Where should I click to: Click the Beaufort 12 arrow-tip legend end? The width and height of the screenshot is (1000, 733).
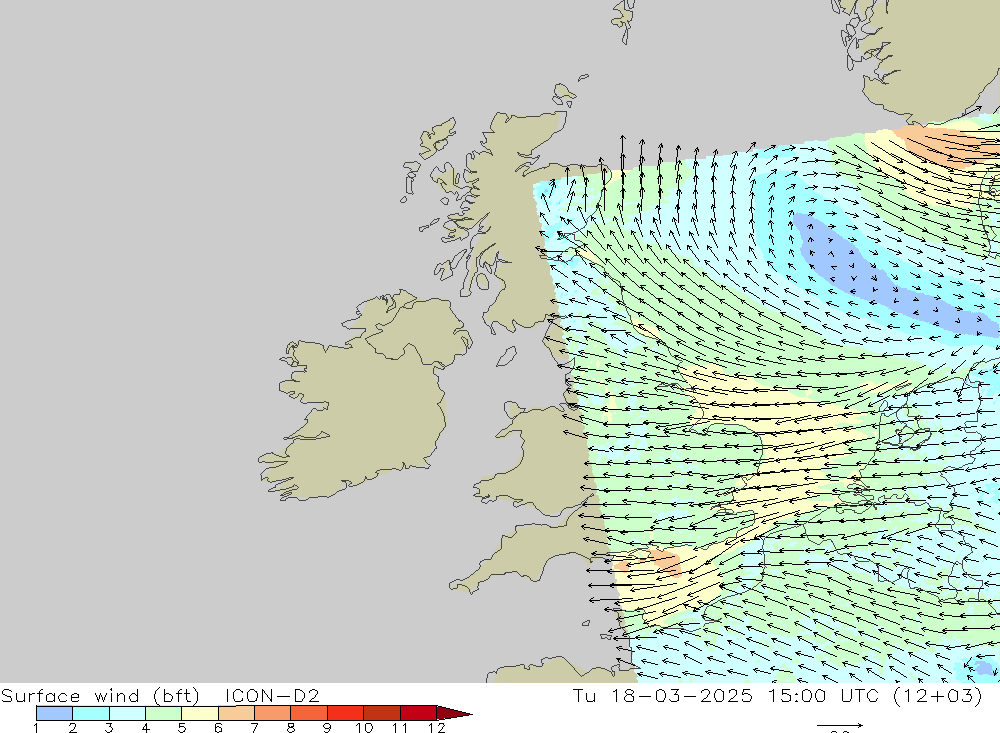coord(454,713)
